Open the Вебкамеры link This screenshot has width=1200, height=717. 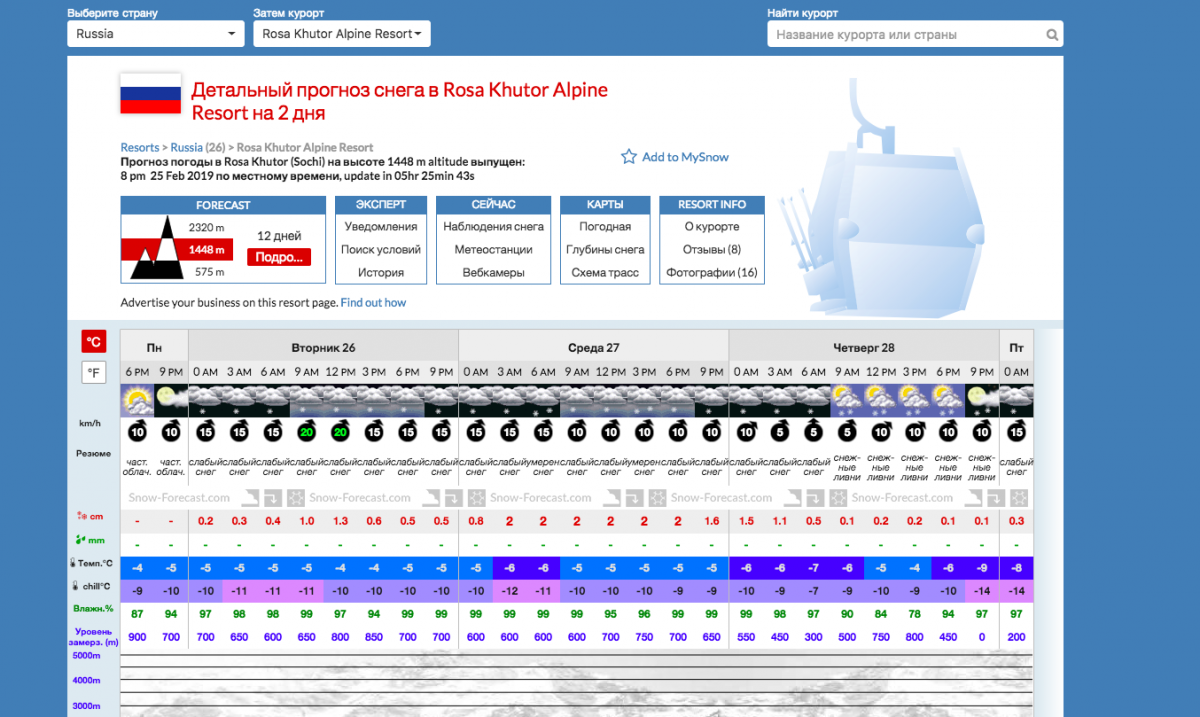click(x=494, y=273)
